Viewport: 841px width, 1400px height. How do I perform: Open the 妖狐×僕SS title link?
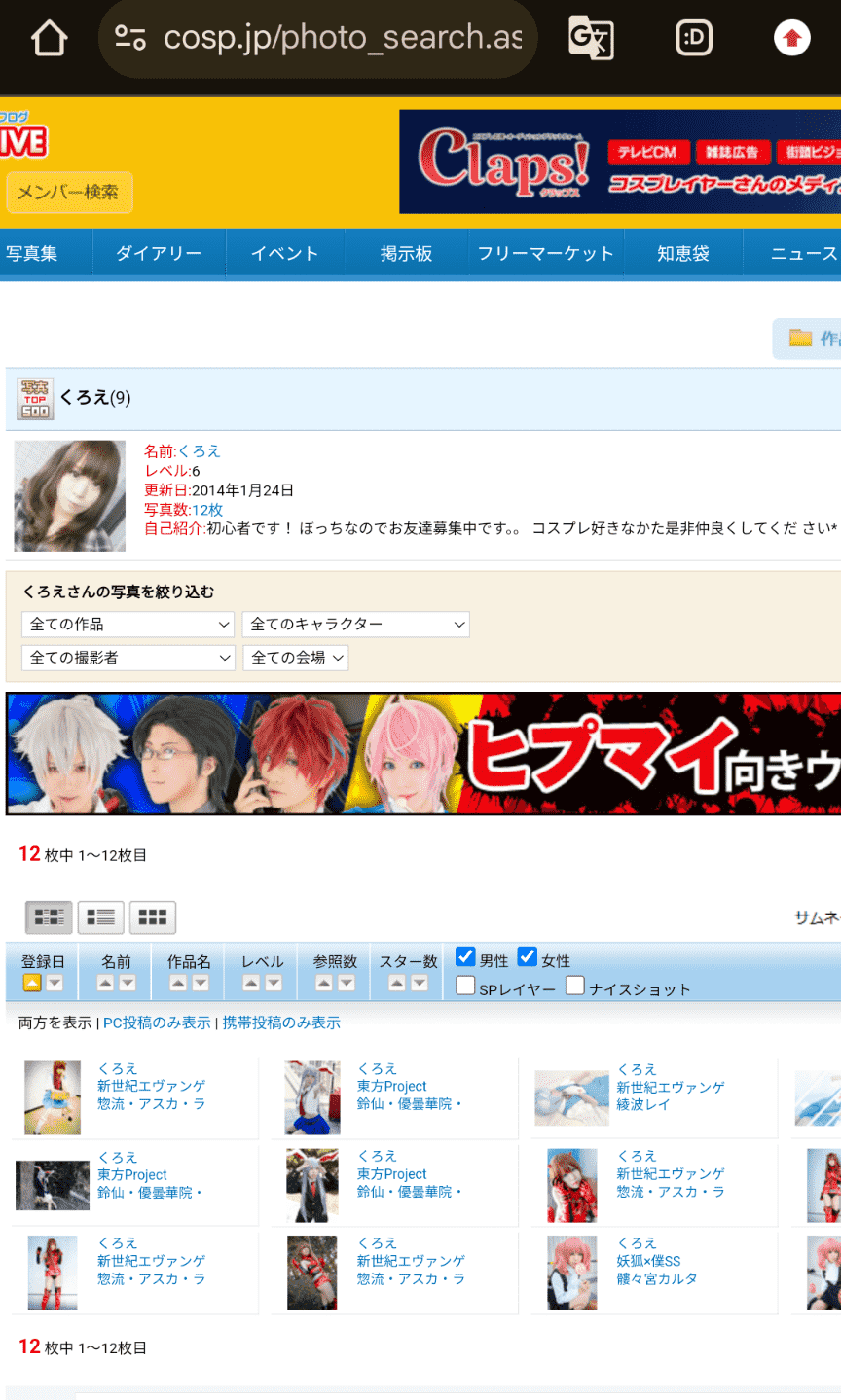tap(649, 1261)
